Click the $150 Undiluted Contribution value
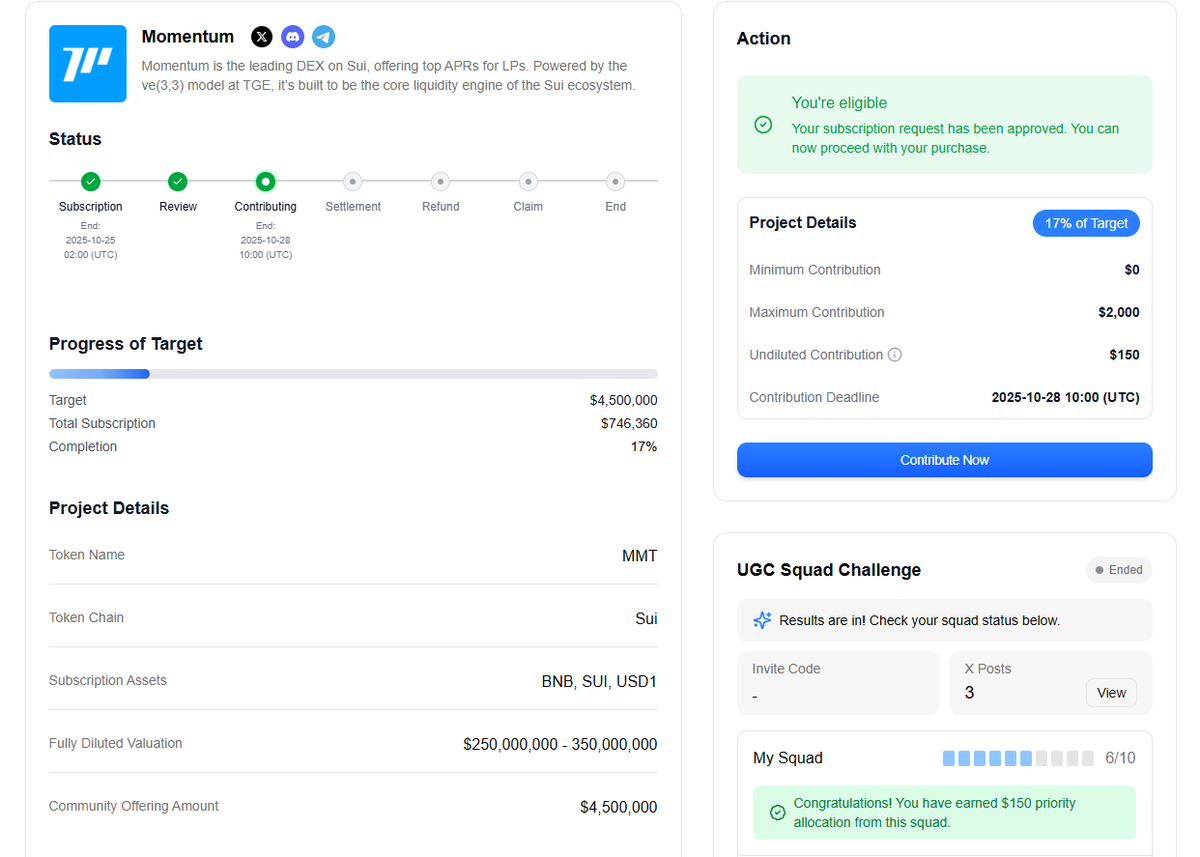 pyautogui.click(x=1124, y=355)
